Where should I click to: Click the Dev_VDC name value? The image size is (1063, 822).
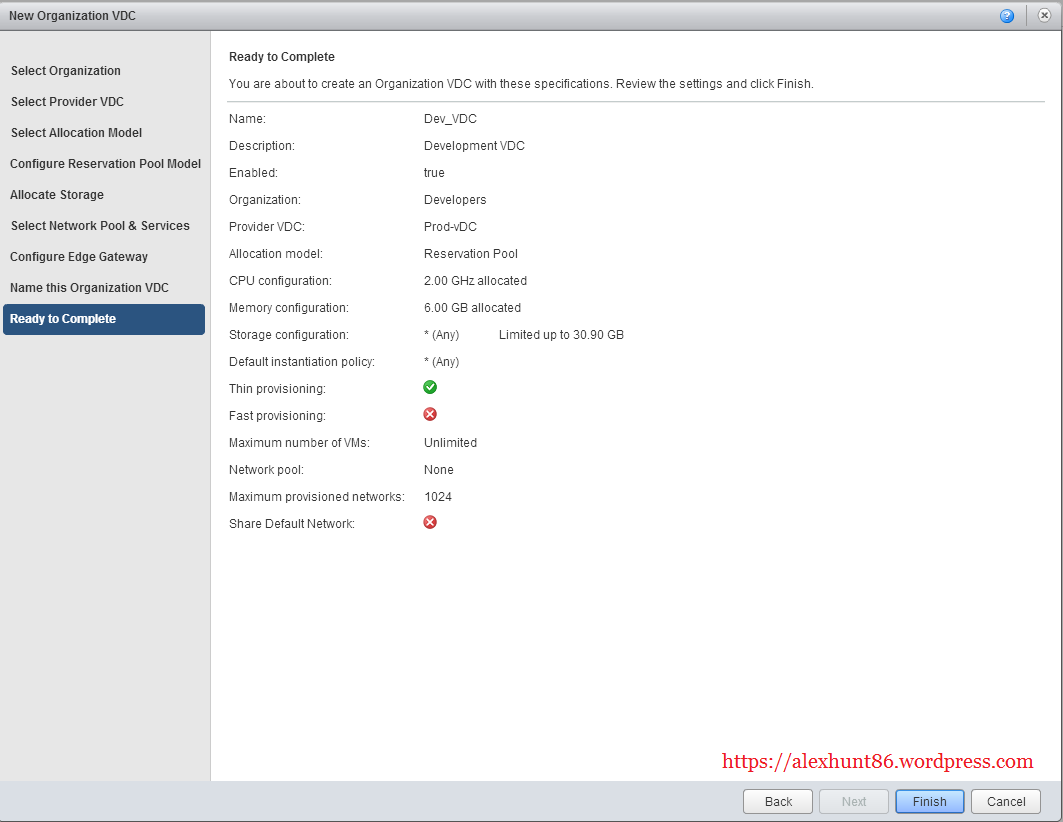point(450,119)
